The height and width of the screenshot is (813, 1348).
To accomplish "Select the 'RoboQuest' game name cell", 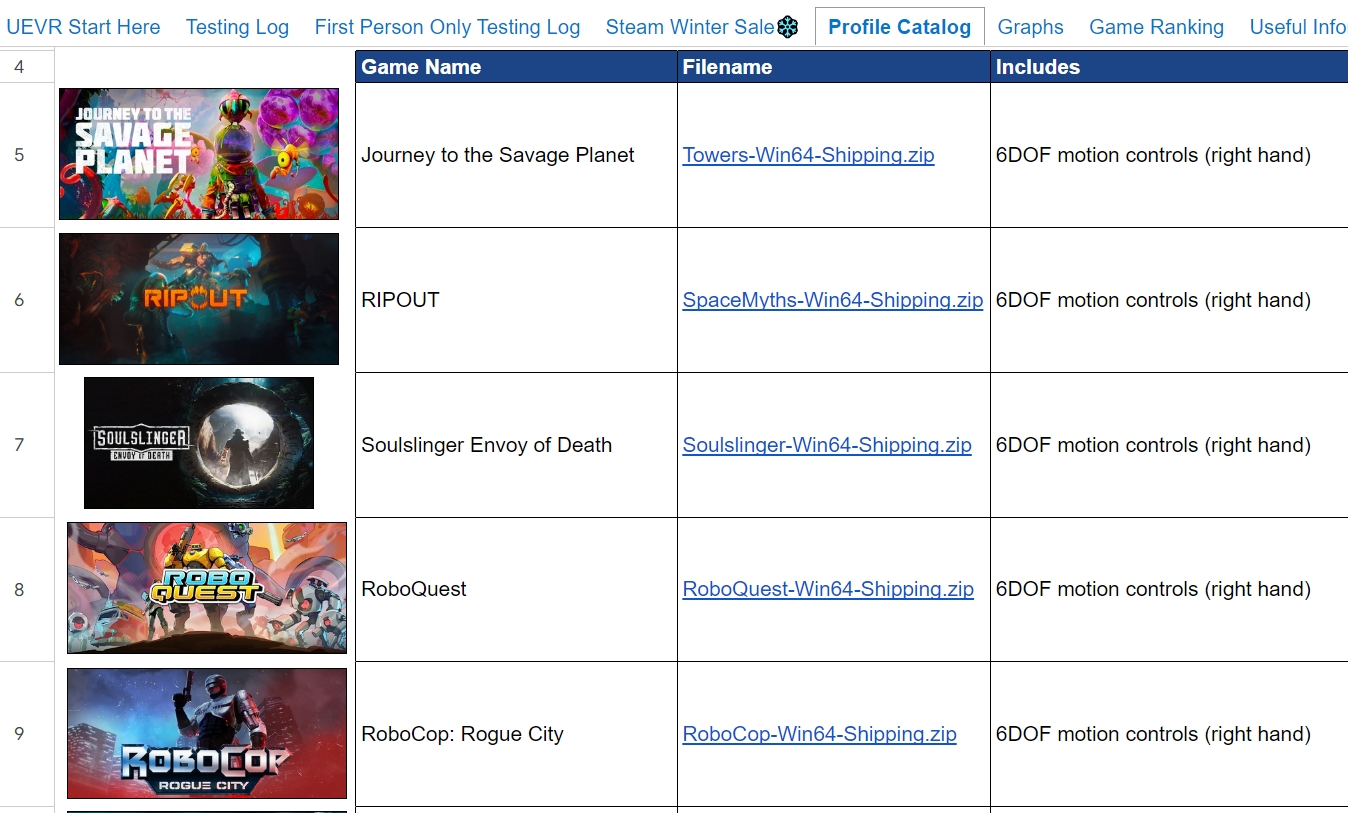I will (516, 589).
